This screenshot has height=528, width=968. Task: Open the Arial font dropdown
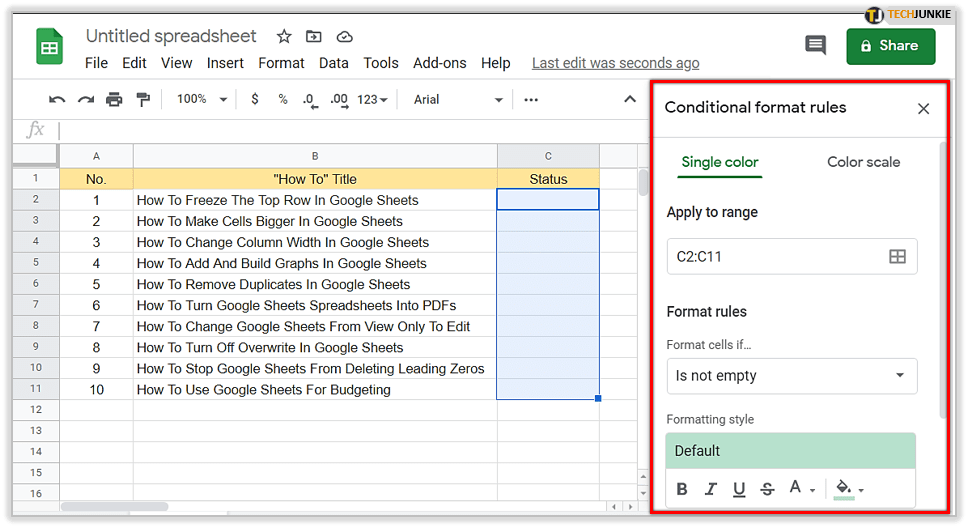click(458, 99)
